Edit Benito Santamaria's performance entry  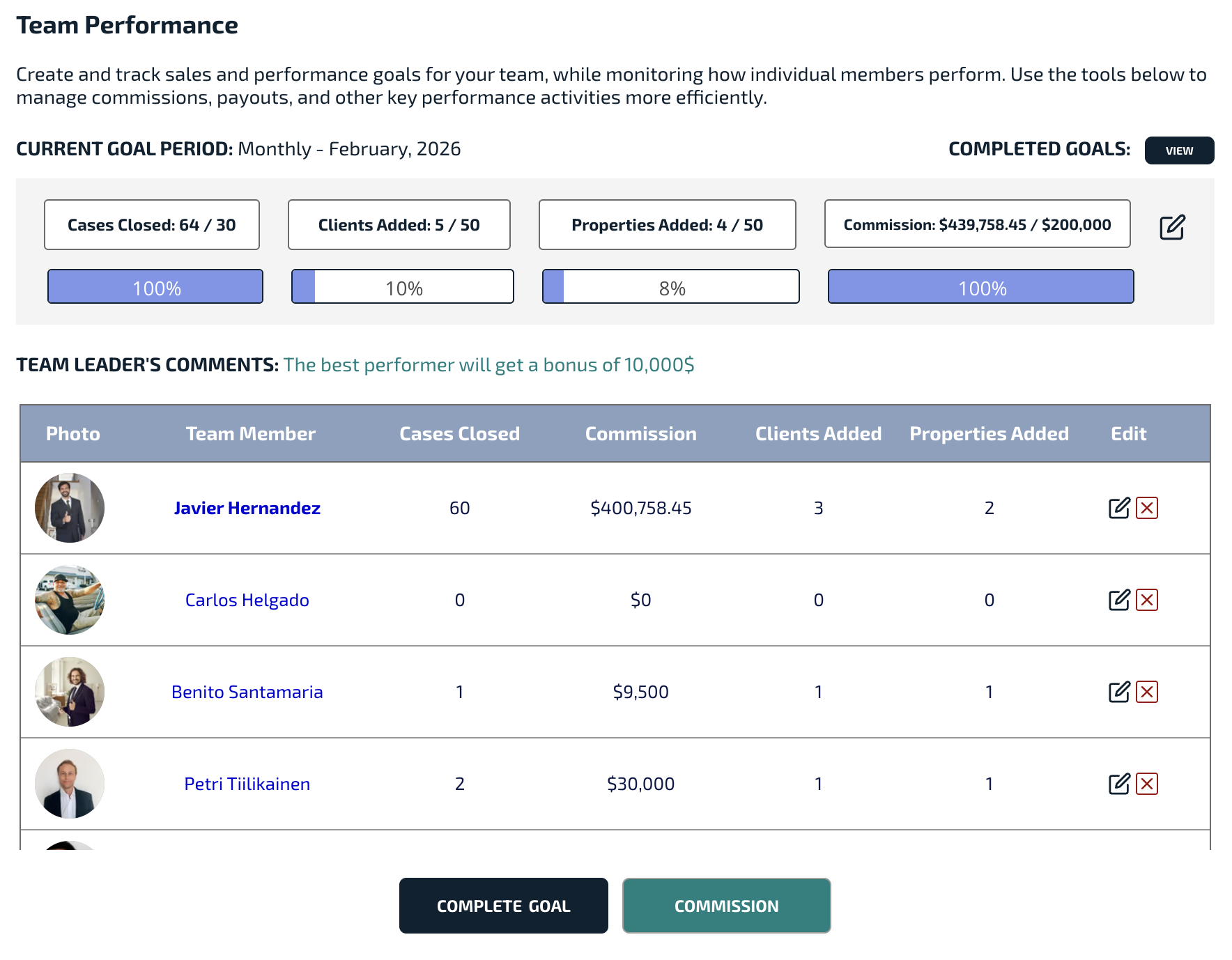coord(1118,692)
